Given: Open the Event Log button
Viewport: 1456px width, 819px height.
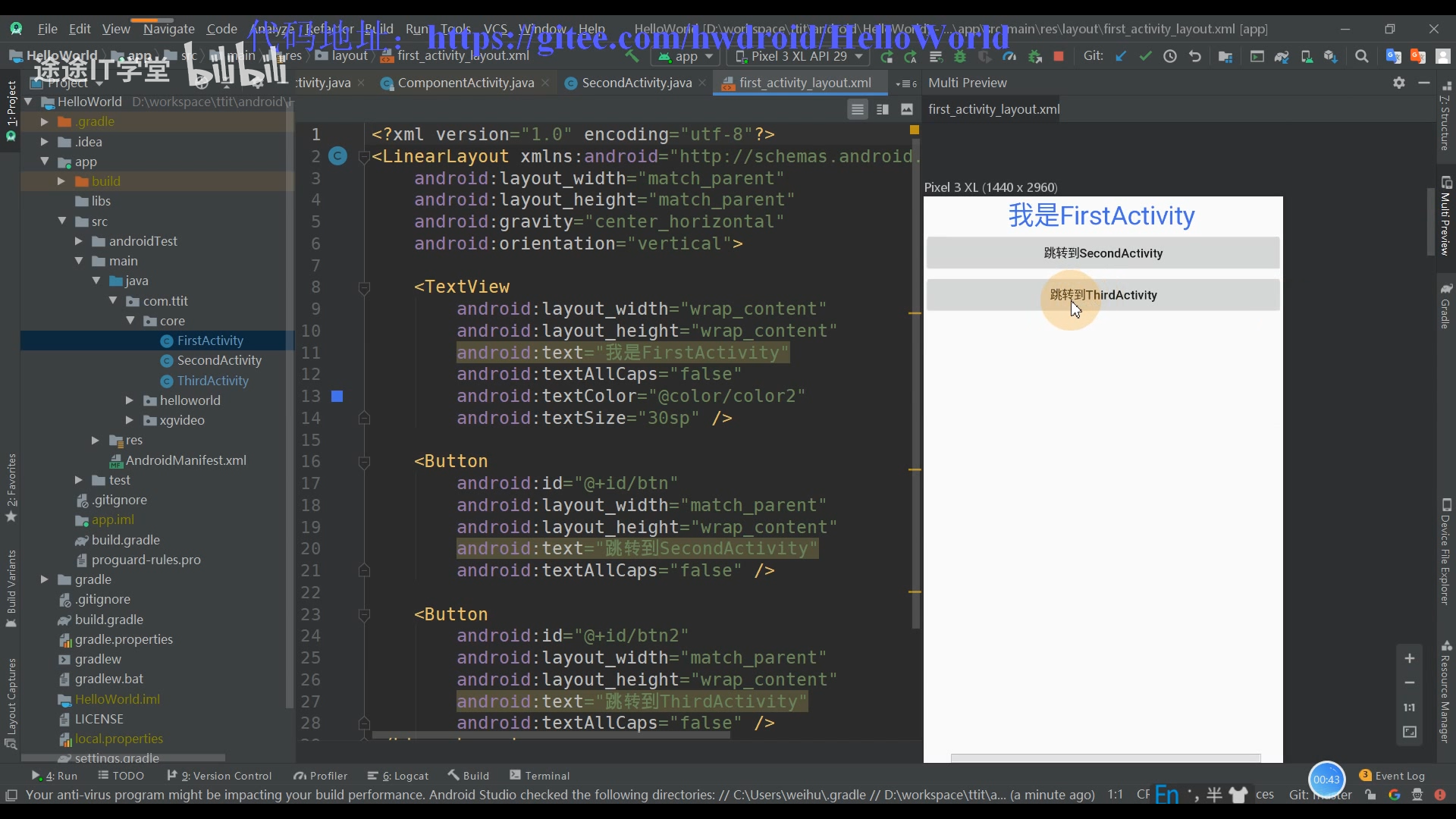Looking at the screenshot, I should (1392, 776).
